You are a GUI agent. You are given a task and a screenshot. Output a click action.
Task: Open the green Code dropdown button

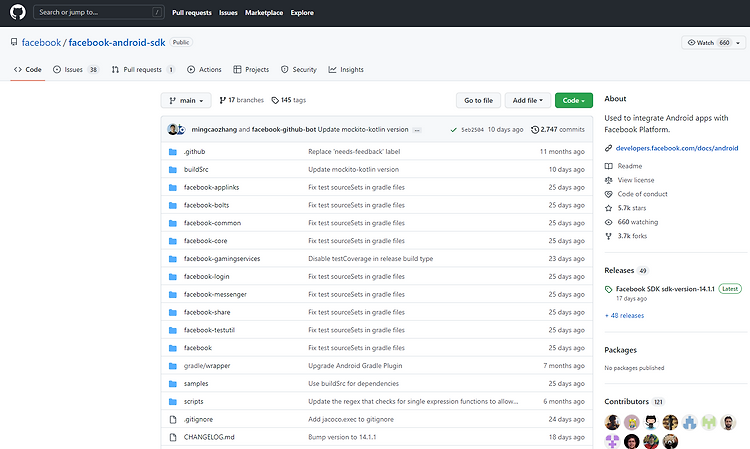(x=574, y=100)
